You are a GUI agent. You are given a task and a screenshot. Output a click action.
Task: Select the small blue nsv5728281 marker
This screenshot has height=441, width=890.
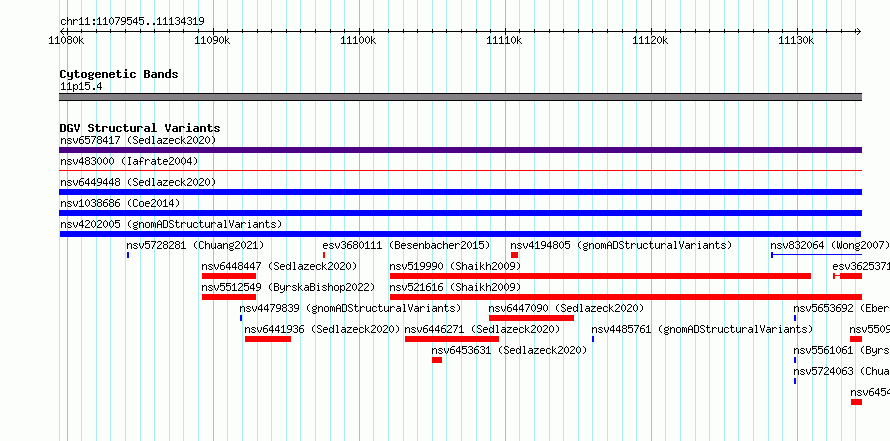click(128, 255)
